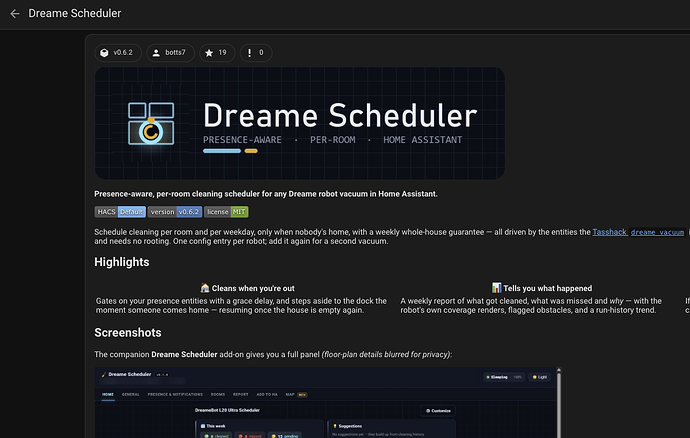Viewport: 690px width, 438px height.
Task: Open the botts7 author chip
Action: (x=170, y=53)
